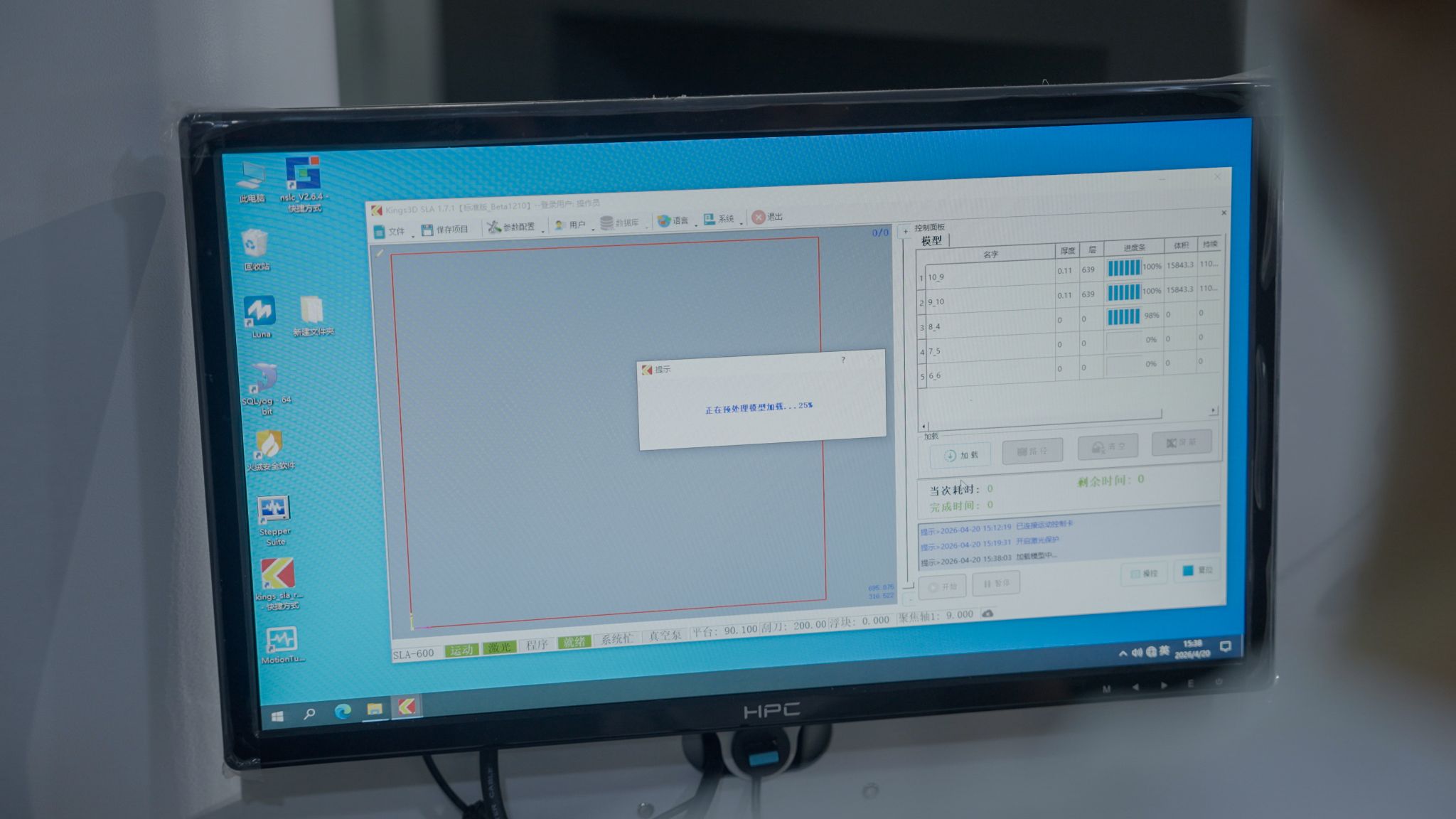The width and height of the screenshot is (1456, 819).
Task: Launch Stepper Suite from the desktop
Action: (x=274, y=520)
